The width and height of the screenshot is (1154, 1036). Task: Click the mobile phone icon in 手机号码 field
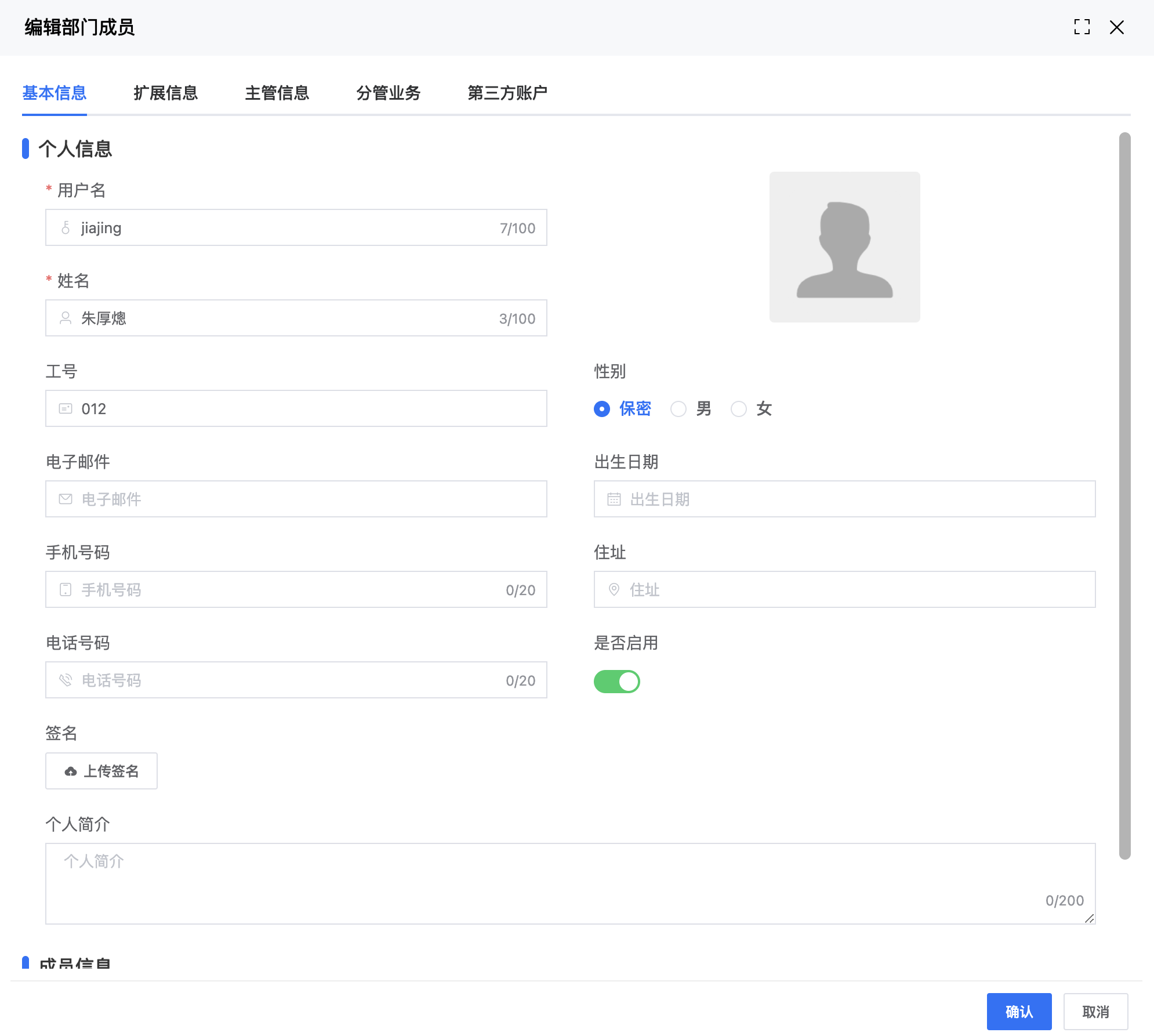click(66, 590)
